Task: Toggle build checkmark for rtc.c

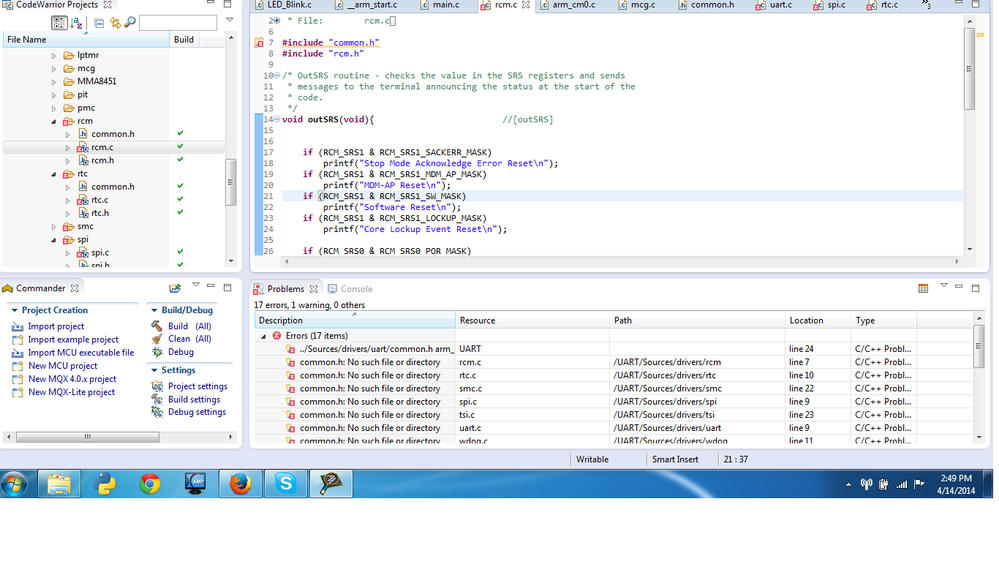Action: (180, 199)
